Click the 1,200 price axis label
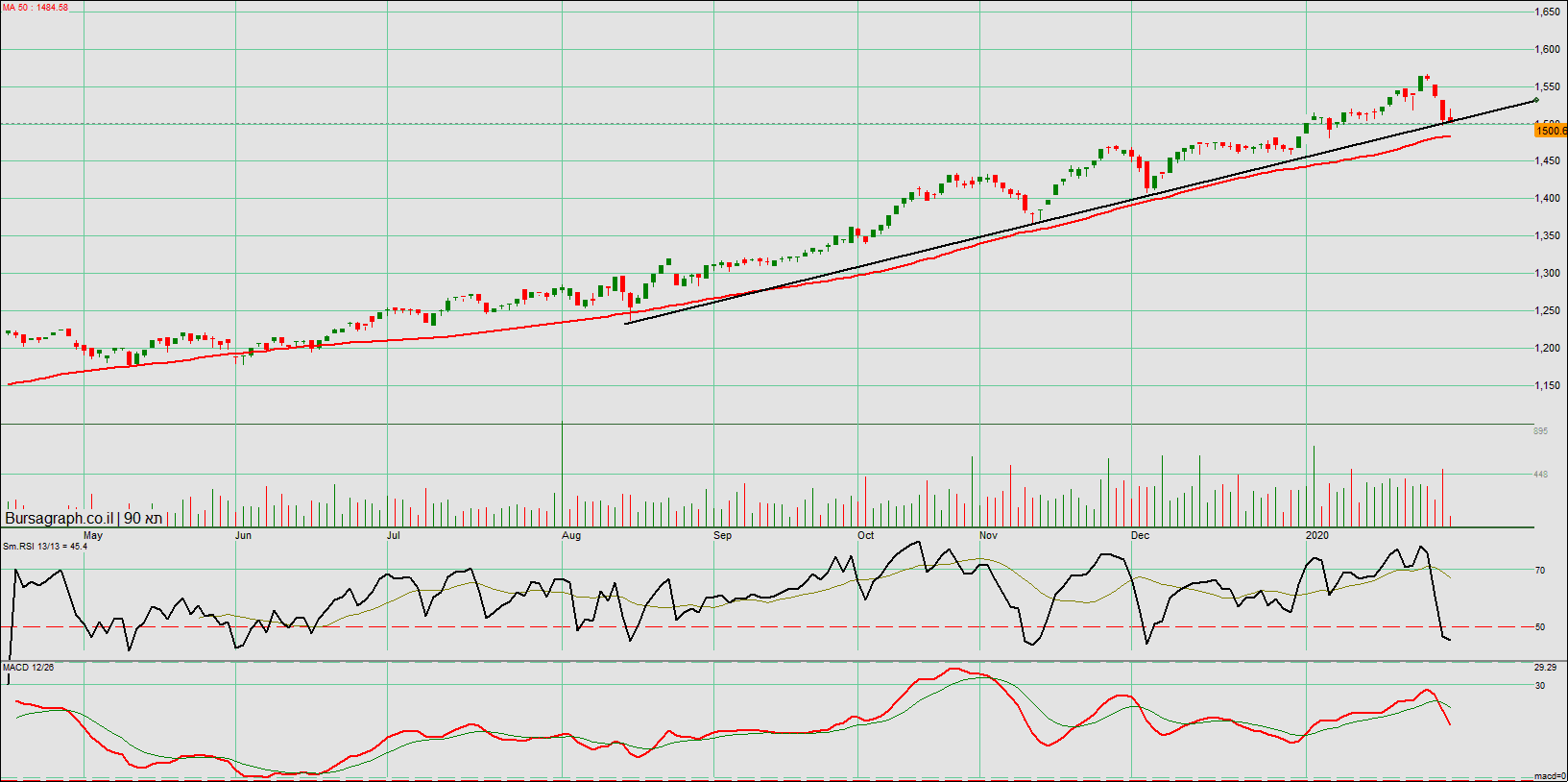The height and width of the screenshot is (782, 1568). pyautogui.click(x=1547, y=349)
